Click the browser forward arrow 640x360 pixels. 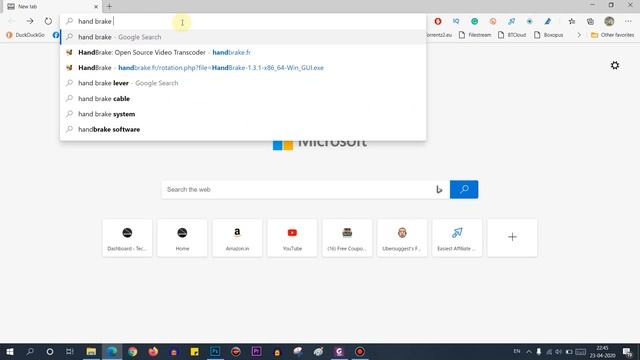pyautogui.click(x=30, y=21)
